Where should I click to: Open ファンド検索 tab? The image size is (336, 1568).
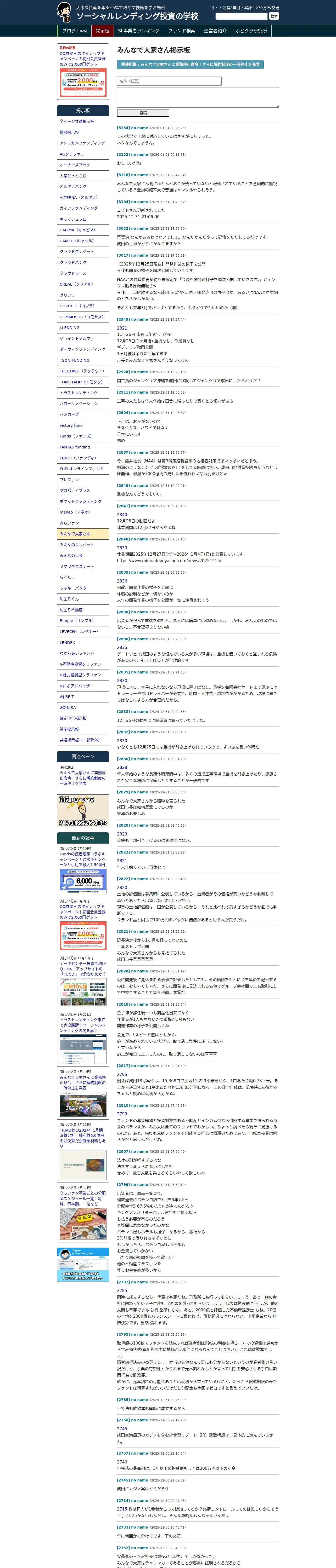[x=182, y=31]
